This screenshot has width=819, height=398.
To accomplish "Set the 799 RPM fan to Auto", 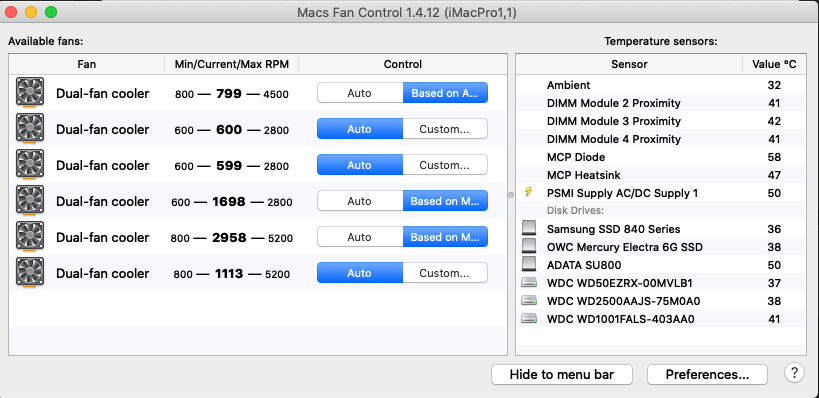I will (360, 93).
